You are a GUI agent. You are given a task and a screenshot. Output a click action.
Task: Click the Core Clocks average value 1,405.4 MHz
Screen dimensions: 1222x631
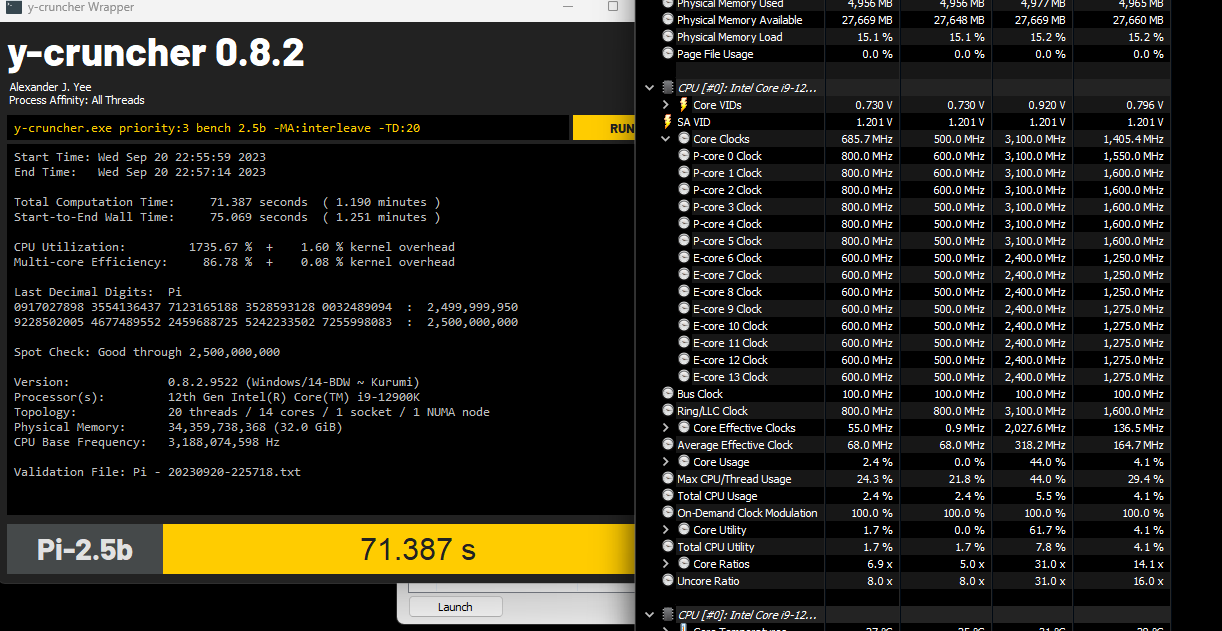click(1133, 139)
